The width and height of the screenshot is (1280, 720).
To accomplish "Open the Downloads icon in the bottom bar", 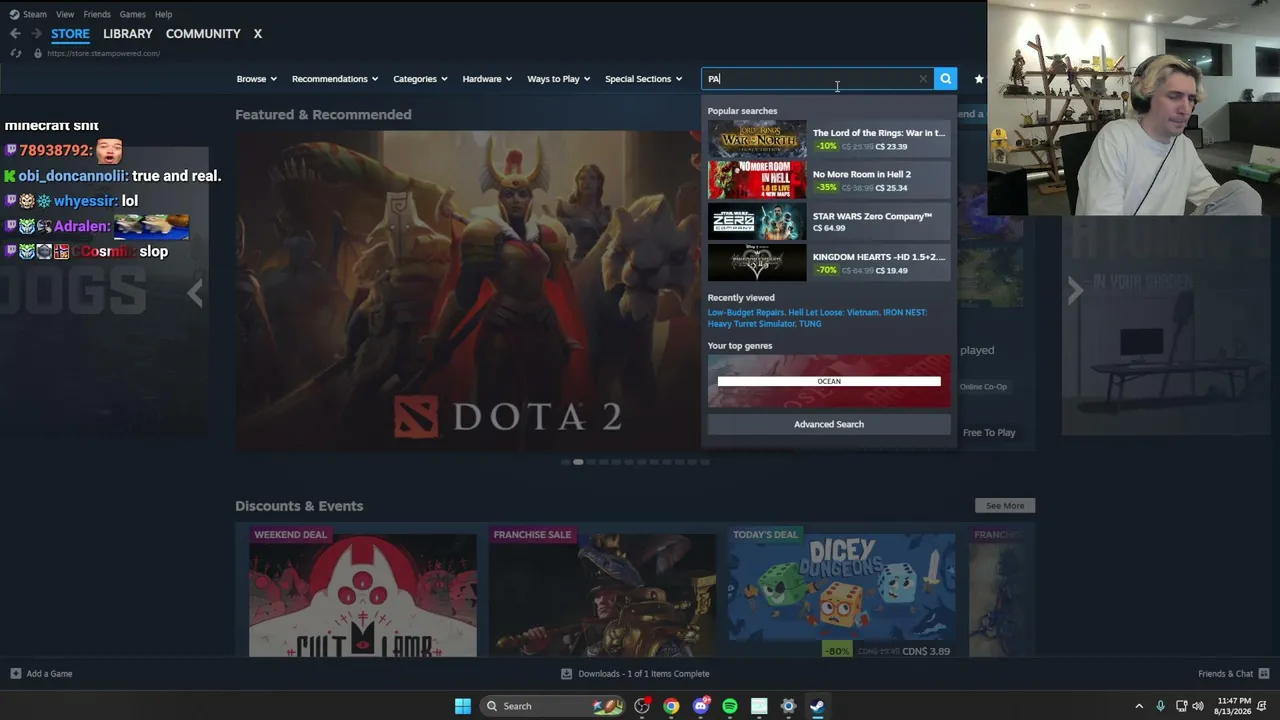I will [x=567, y=674].
